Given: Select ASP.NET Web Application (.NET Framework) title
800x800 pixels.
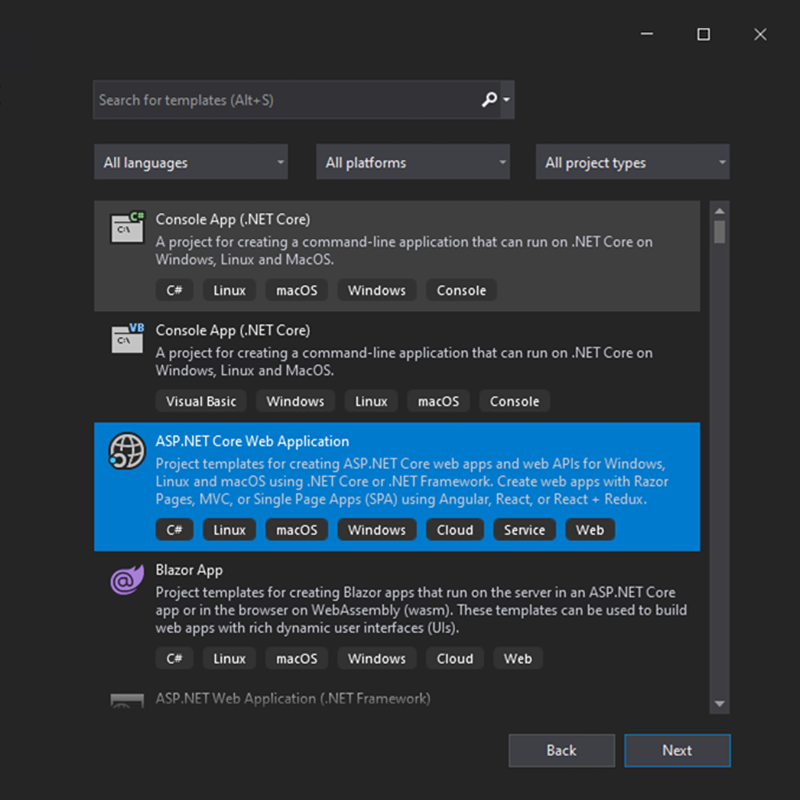Looking at the screenshot, I should pos(293,698).
